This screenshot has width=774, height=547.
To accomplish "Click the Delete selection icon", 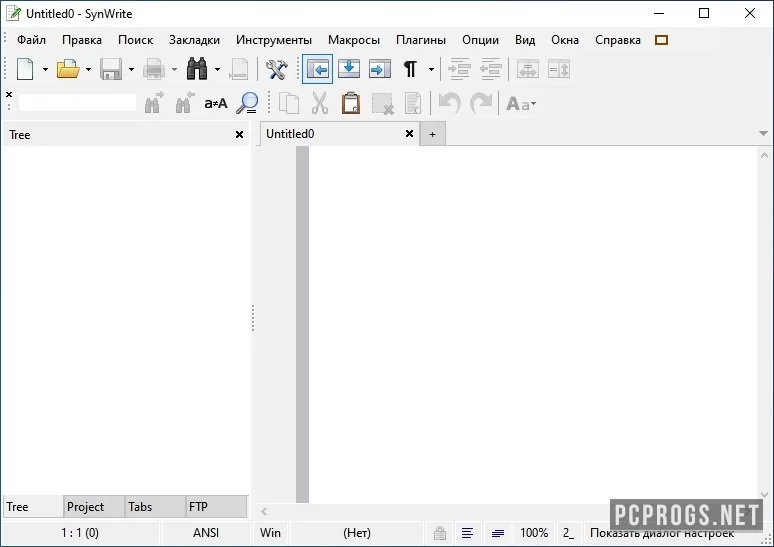I will (x=382, y=104).
